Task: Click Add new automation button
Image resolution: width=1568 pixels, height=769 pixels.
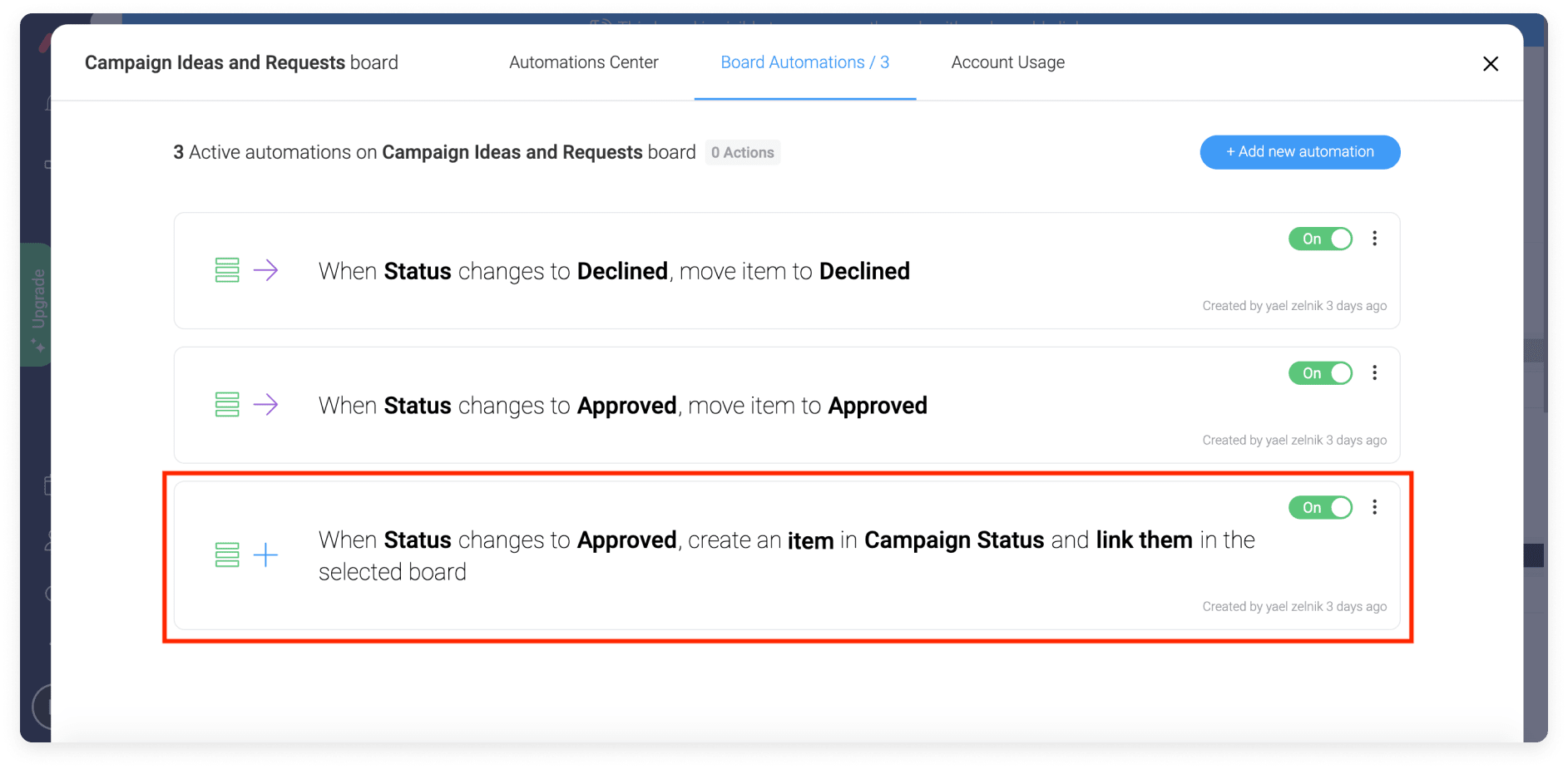Action: [x=1299, y=152]
